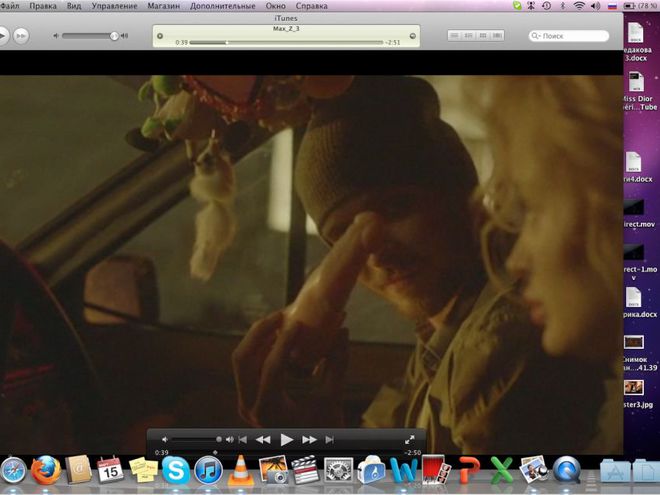Open Firefox from the Dock

tap(45, 470)
